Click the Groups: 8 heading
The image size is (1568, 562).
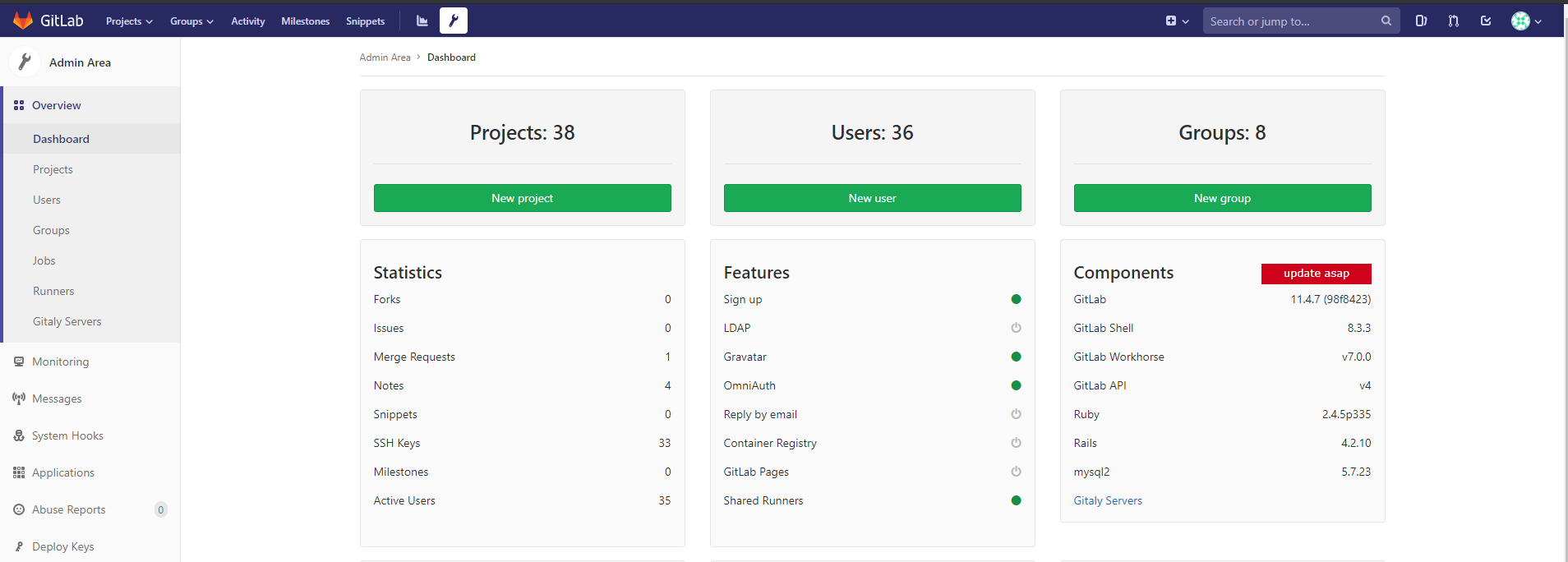pos(1223,132)
